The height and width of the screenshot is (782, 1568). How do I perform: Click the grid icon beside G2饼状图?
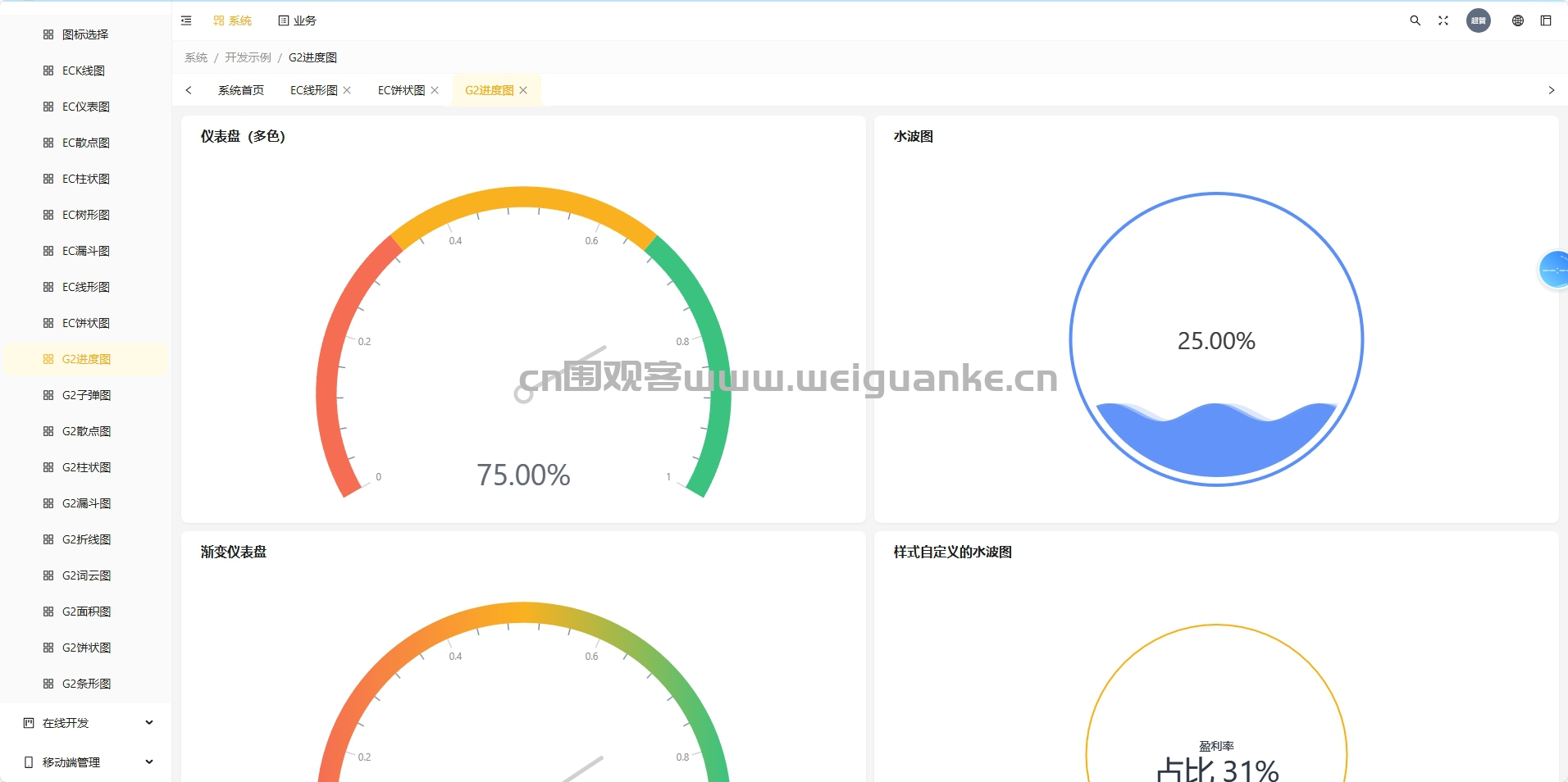48,648
